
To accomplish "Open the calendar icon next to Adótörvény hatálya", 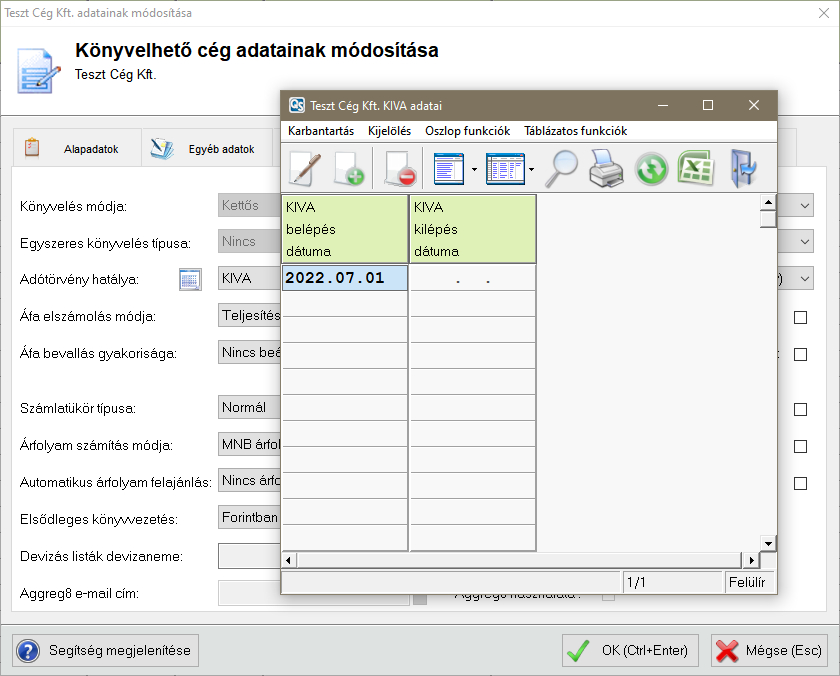I will (190, 280).
